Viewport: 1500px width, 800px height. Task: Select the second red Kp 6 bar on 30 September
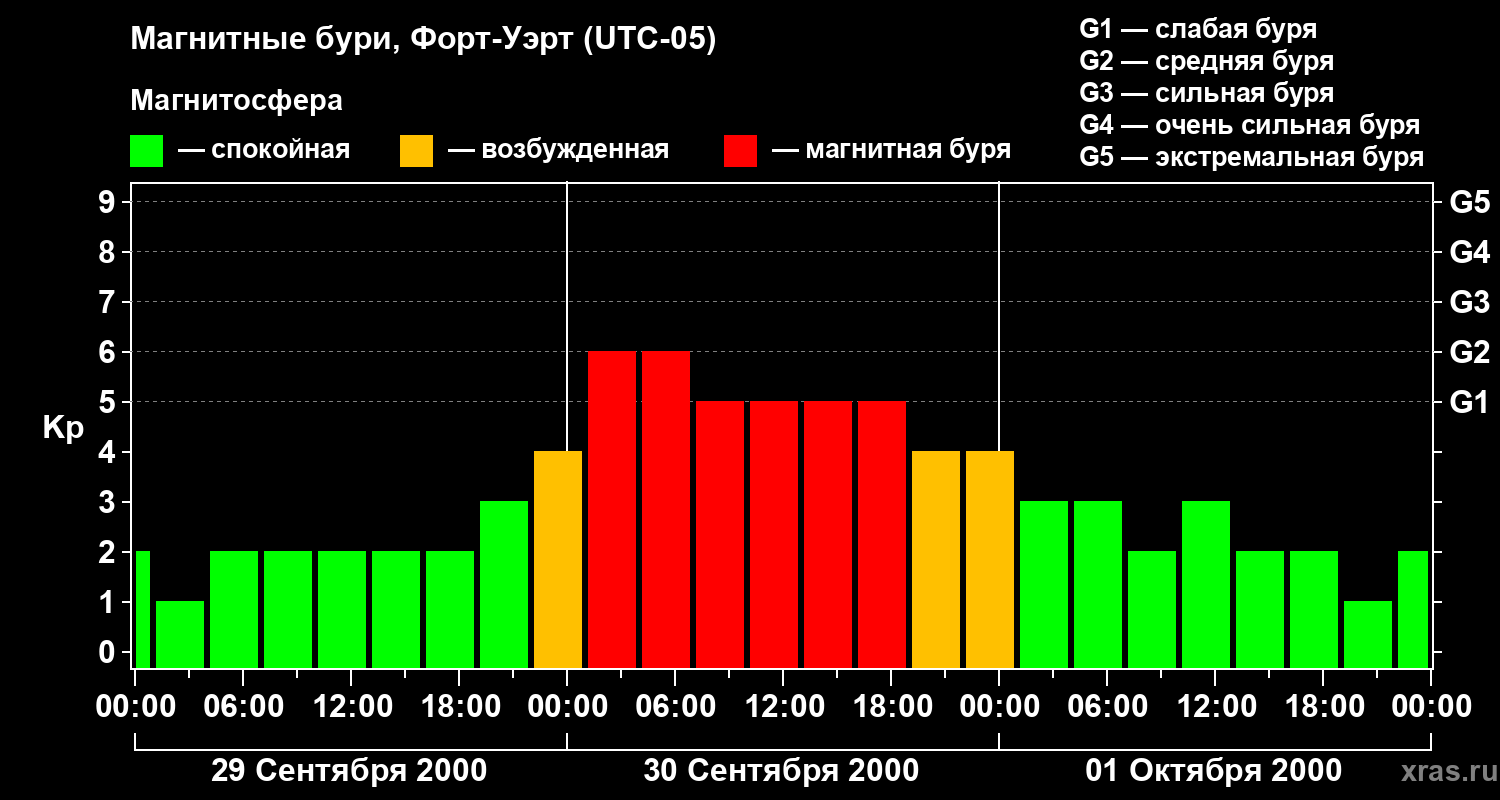click(666, 509)
